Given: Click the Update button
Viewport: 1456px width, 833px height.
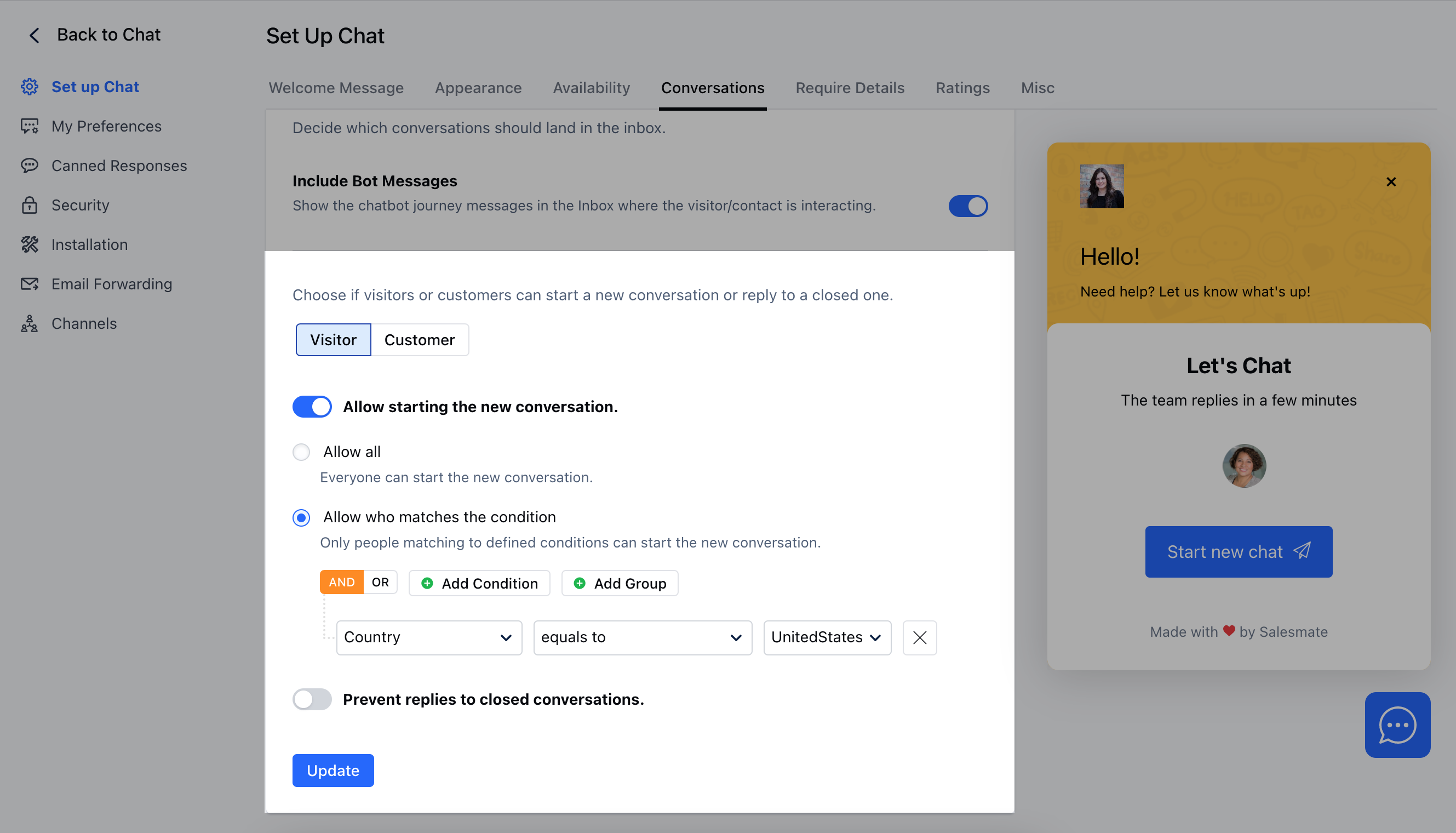Looking at the screenshot, I should (x=333, y=770).
